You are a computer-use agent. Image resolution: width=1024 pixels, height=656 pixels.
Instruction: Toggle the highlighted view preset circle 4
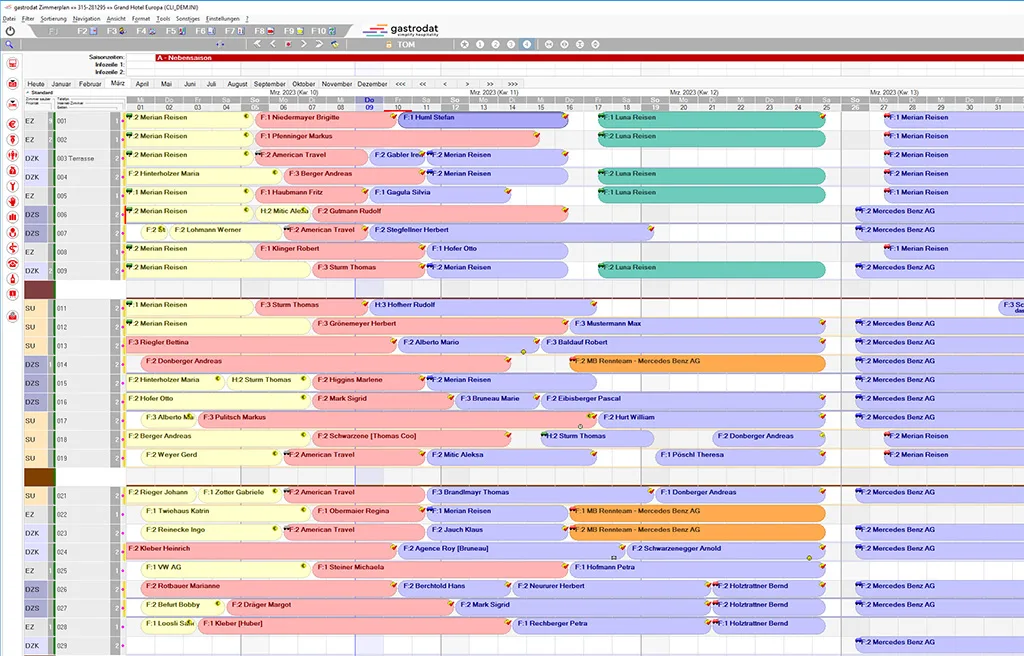coord(527,44)
